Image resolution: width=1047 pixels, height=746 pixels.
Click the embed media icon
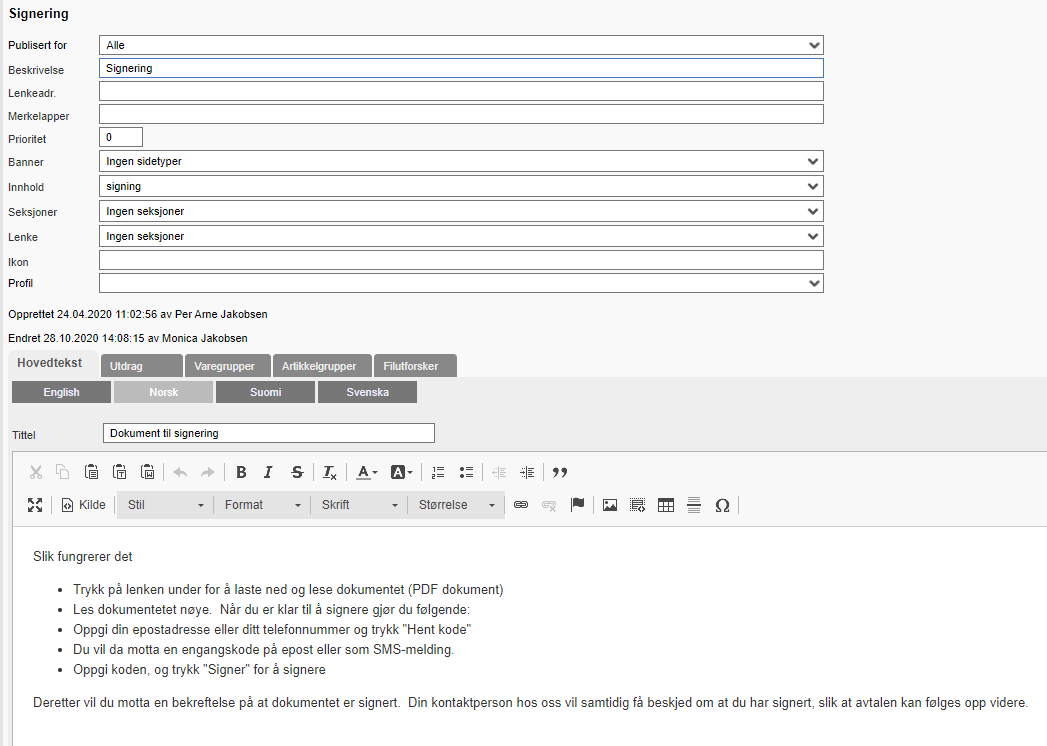pyautogui.click(x=638, y=505)
